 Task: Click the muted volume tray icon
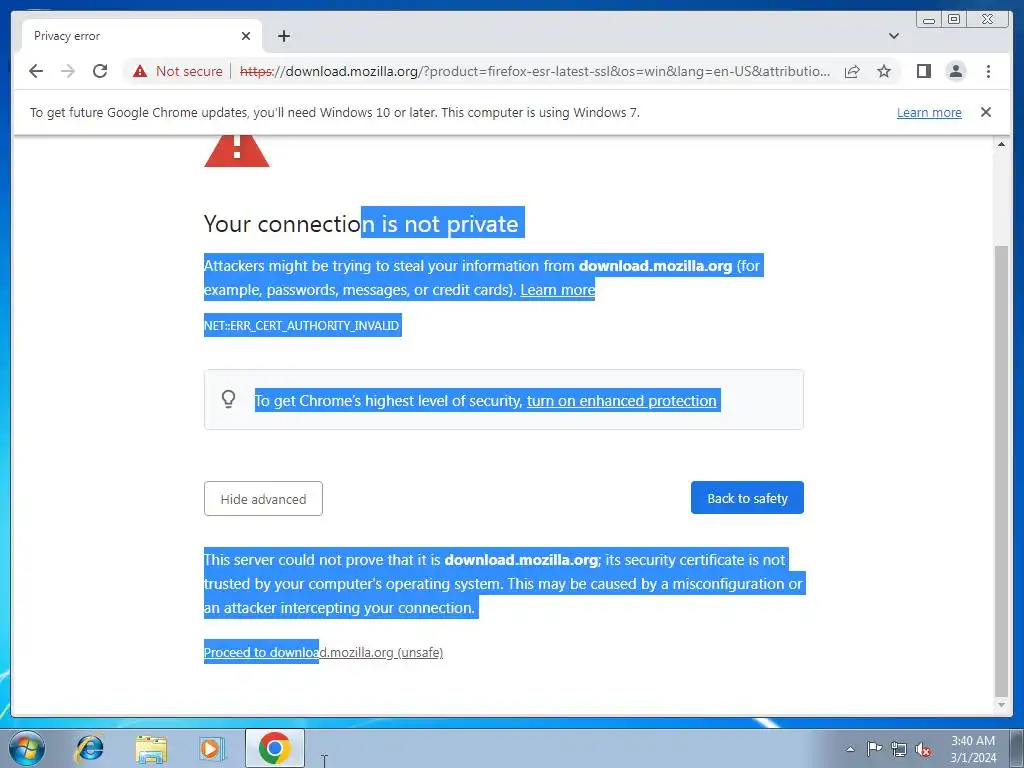(x=923, y=749)
